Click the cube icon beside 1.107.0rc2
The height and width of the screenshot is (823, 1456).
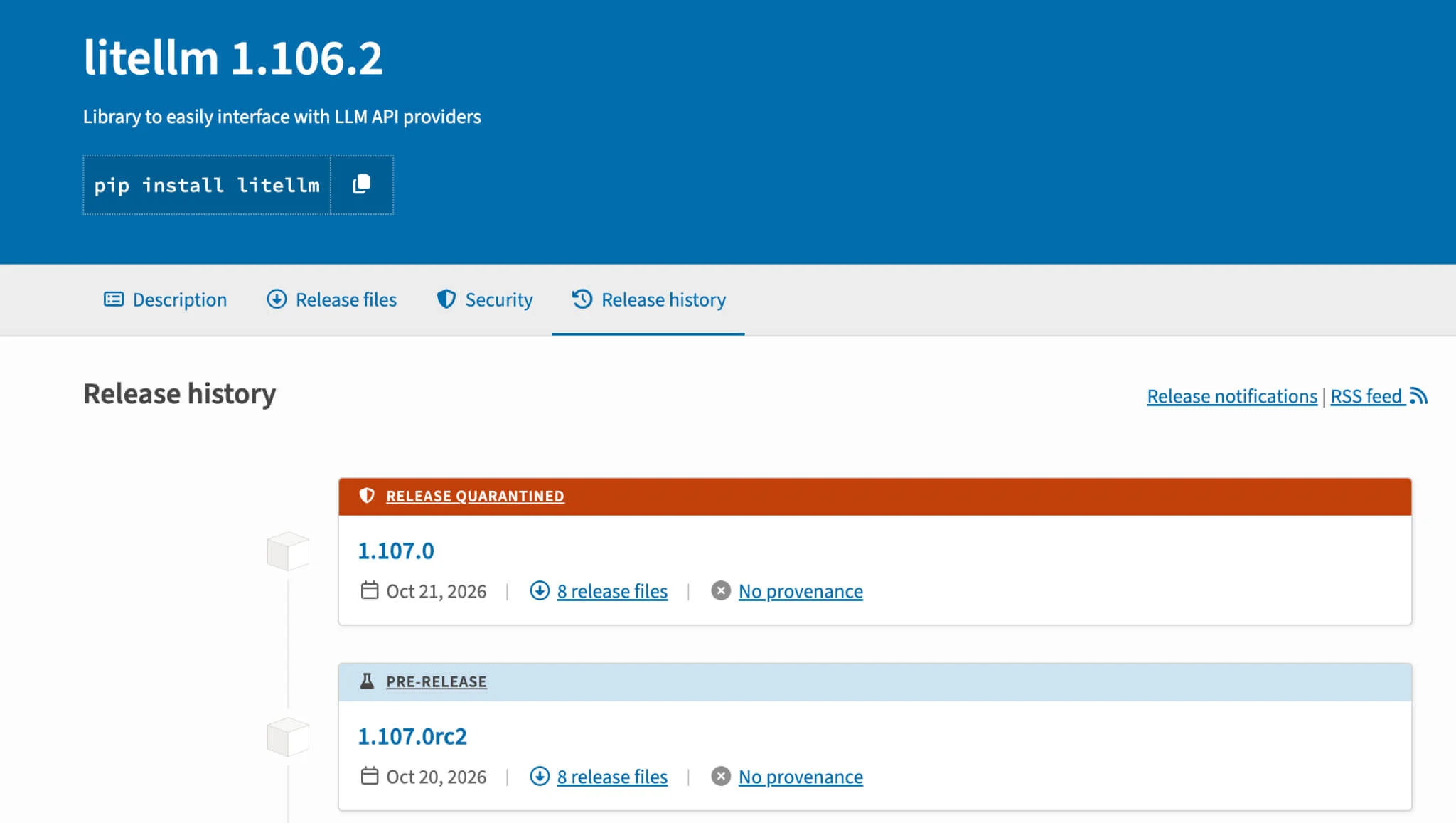pos(288,737)
